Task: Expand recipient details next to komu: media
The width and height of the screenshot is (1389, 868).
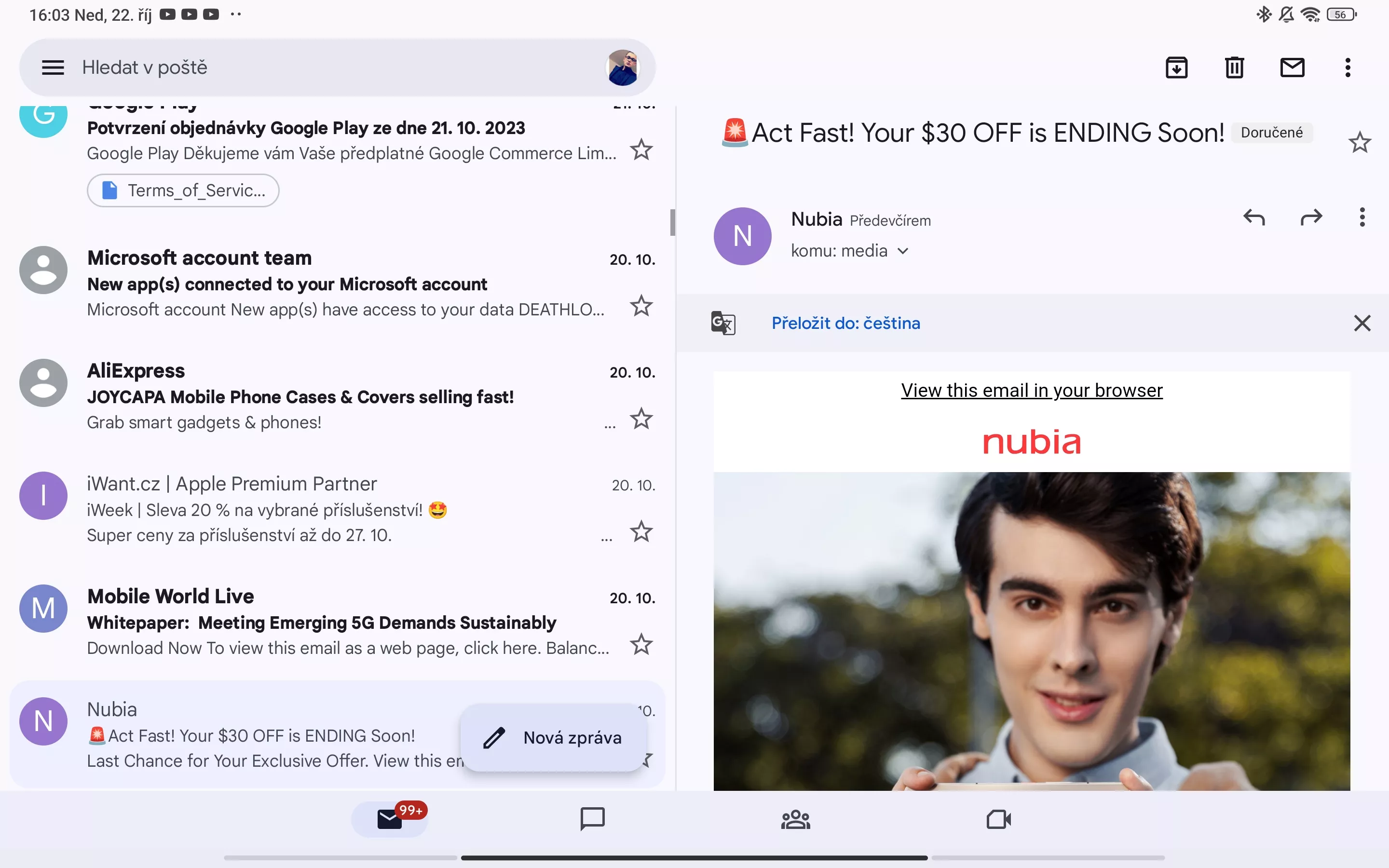Action: point(903,251)
